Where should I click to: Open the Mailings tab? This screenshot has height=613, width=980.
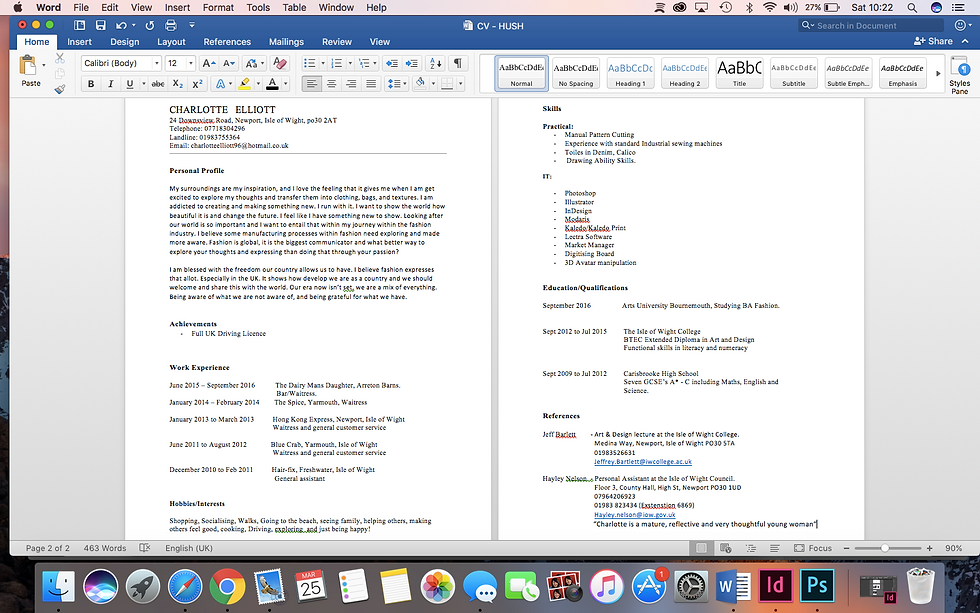(x=286, y=42)
